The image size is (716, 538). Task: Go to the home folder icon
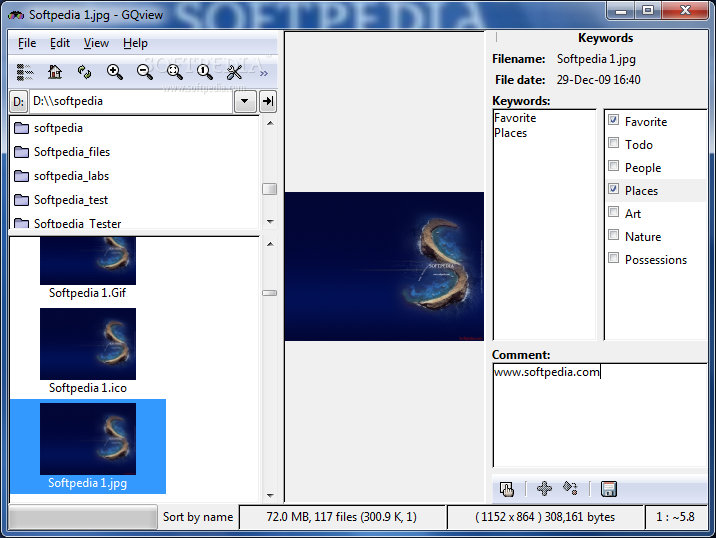tap(55, 72)
